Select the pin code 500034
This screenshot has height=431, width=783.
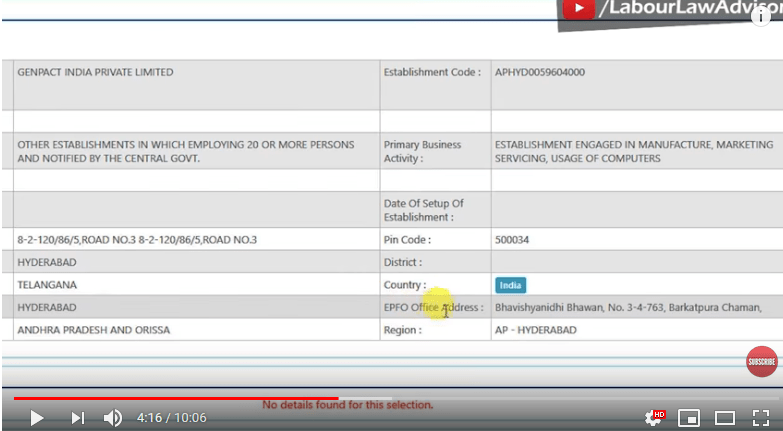pos(512,240)
